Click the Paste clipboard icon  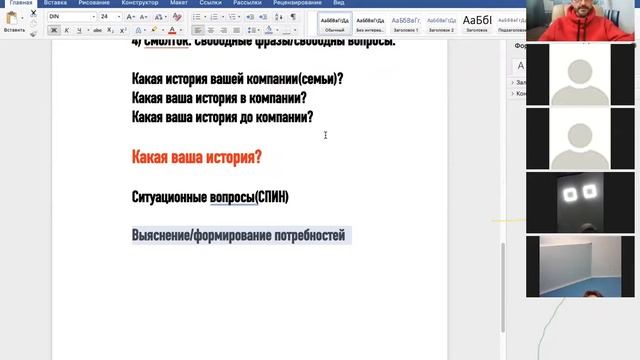pyautogui.click(x=11, y=18)
